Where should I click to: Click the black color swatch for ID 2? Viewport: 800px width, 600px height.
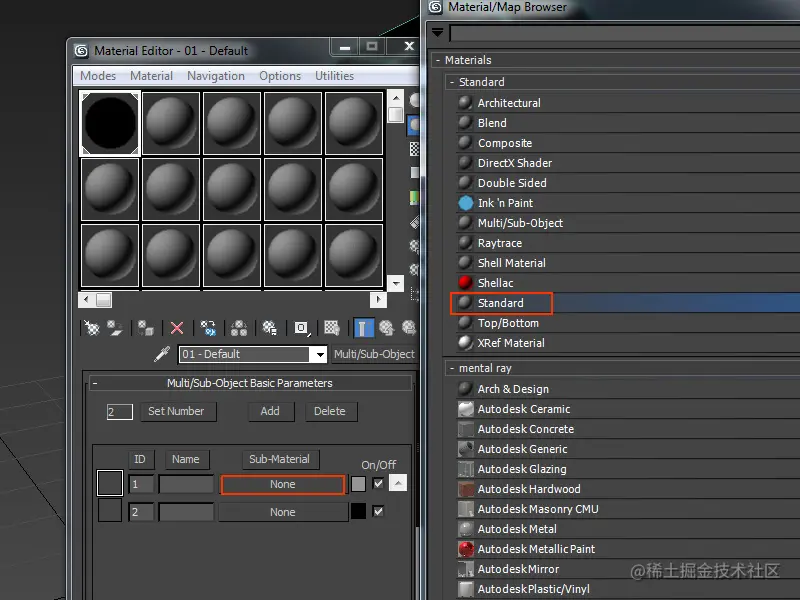358,511
